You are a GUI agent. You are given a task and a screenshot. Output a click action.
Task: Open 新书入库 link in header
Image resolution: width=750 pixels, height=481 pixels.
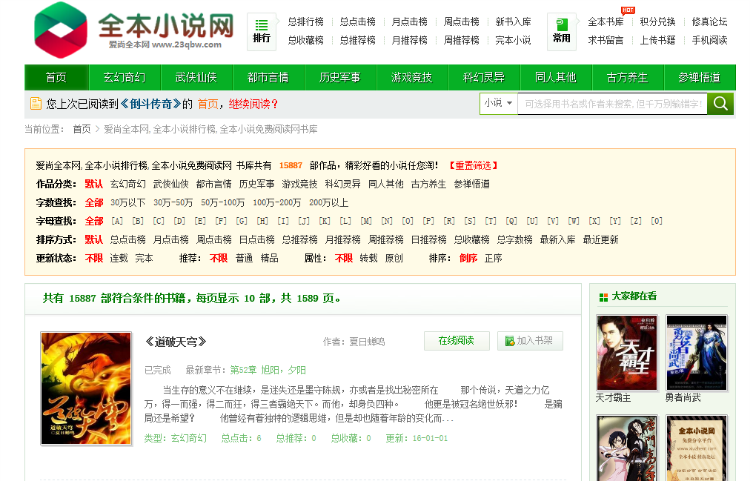[513, 22]
